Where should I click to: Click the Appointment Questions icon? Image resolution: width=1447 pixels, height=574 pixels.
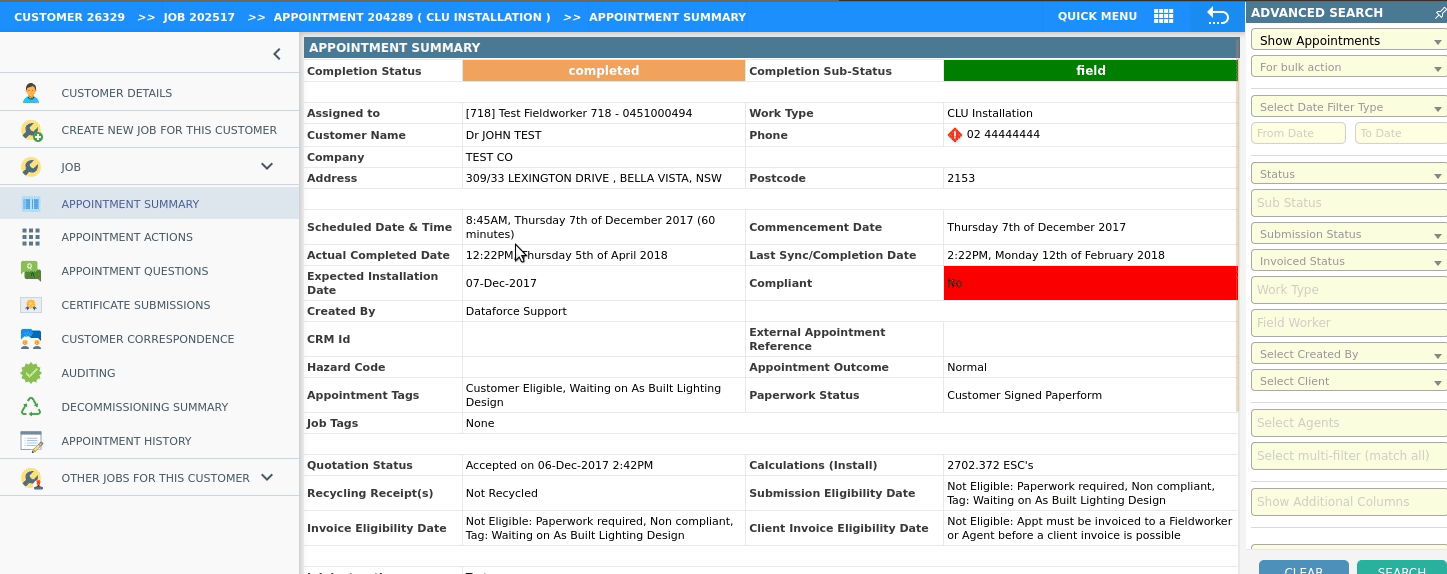(x=31, y=271)
